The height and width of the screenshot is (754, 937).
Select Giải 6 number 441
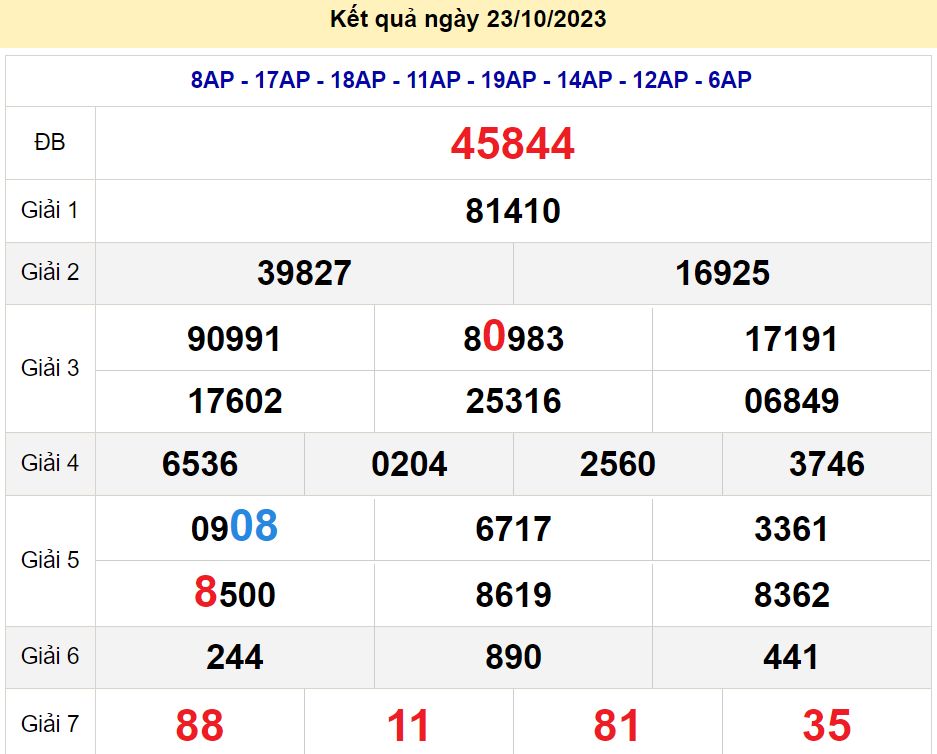pyautogui.click(x=791, y=657)
